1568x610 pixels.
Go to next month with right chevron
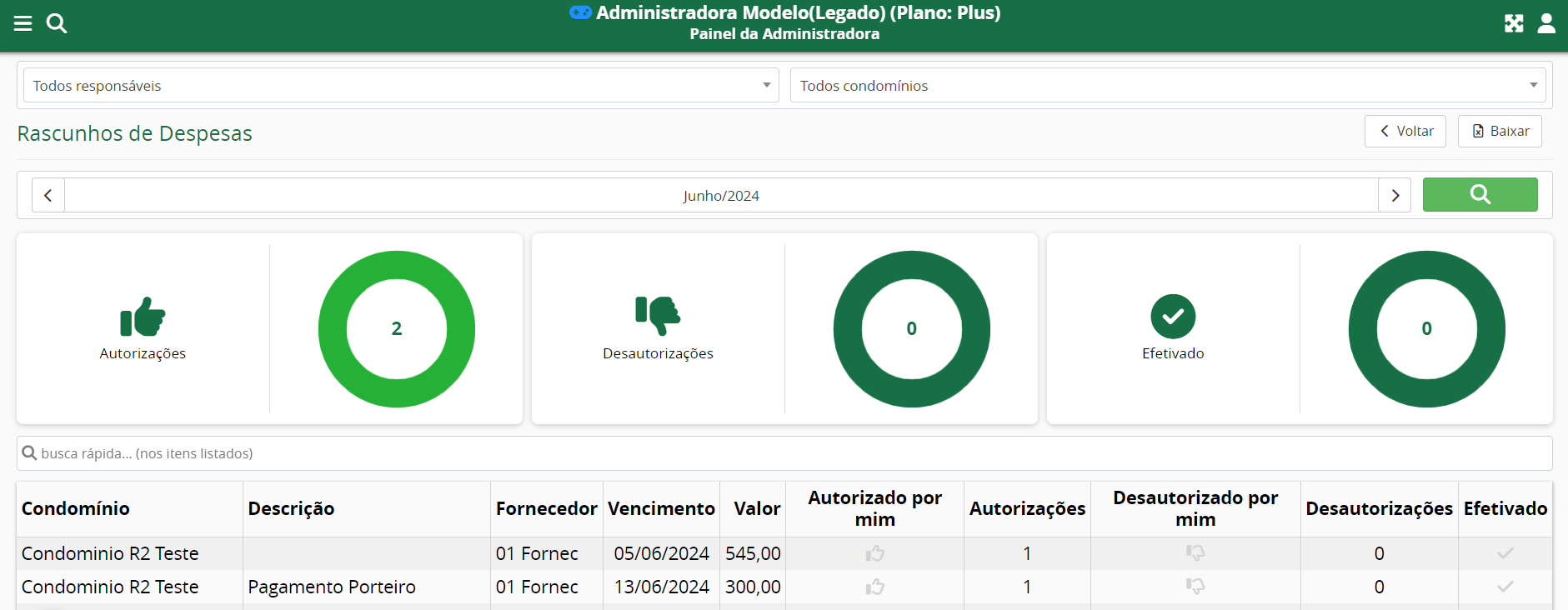tap(1395, 195)
